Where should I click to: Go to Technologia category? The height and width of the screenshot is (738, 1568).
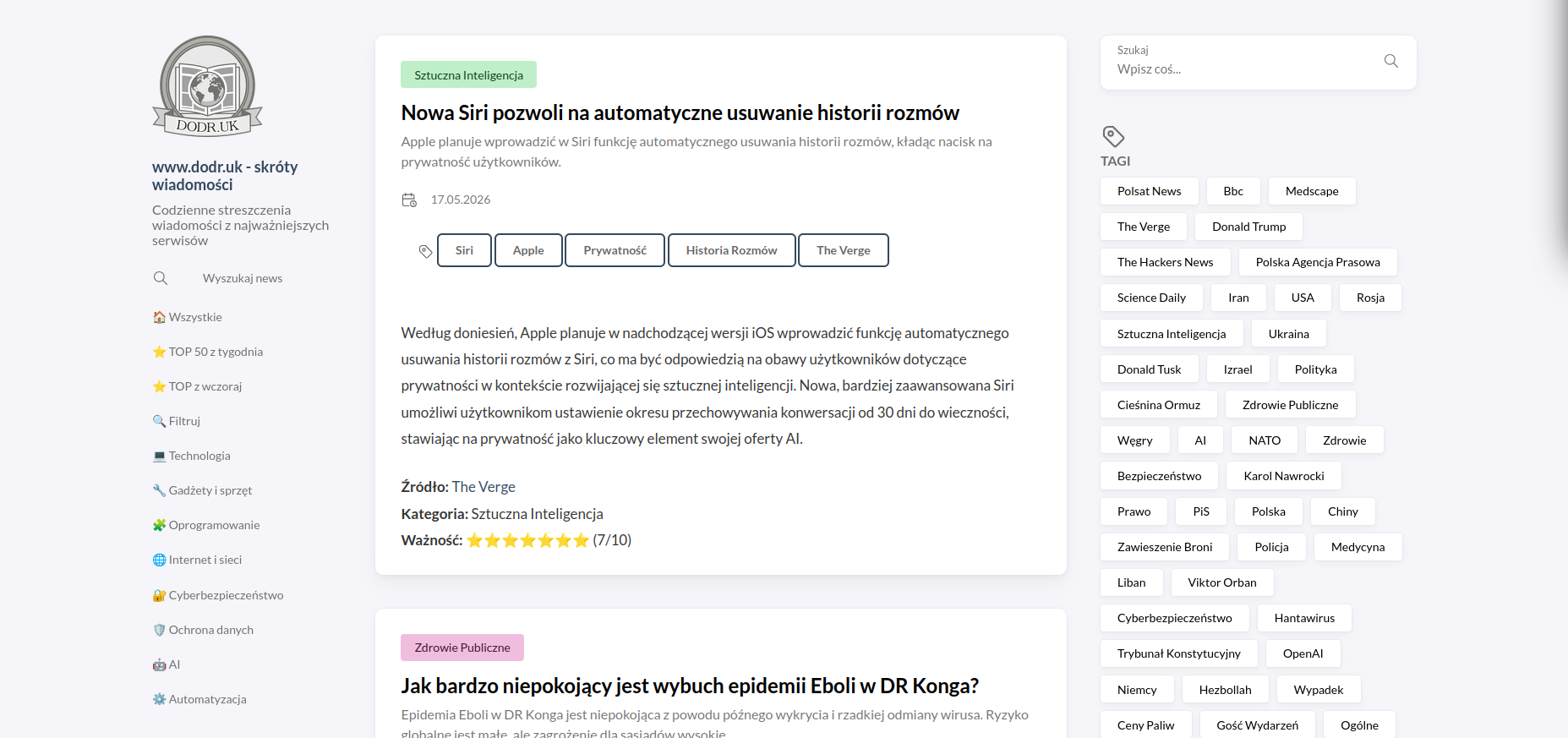tap(191, 456)
